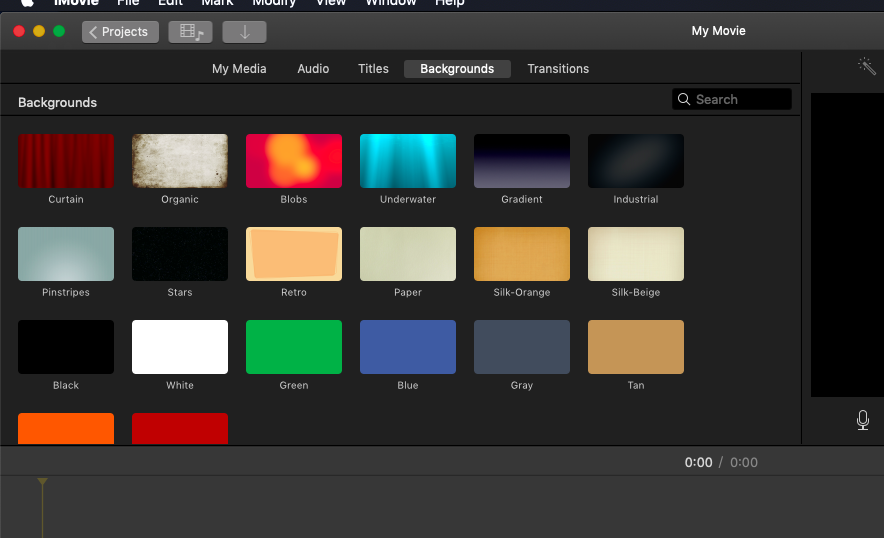
Task: Click the magic wand enhance icon
Action: (866, 67)
